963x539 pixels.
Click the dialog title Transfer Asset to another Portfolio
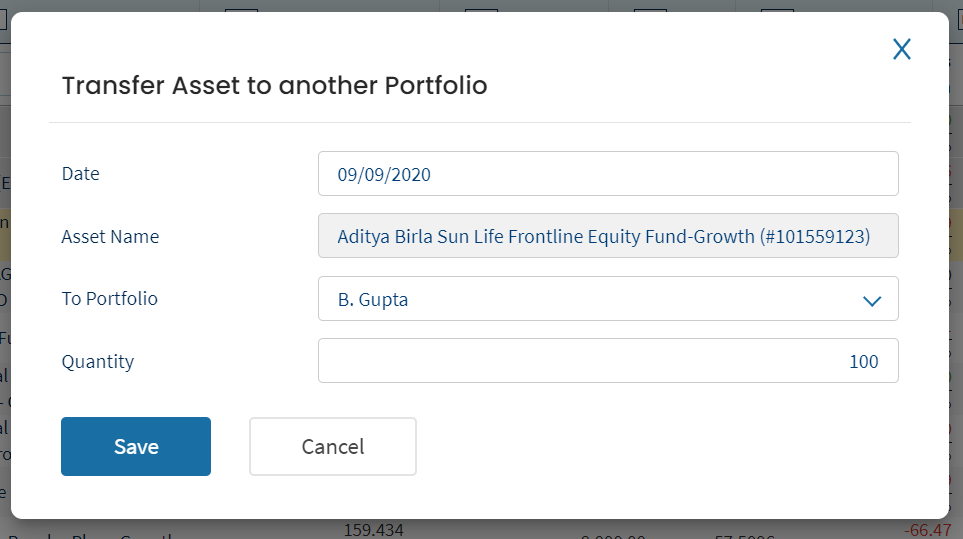274,86
